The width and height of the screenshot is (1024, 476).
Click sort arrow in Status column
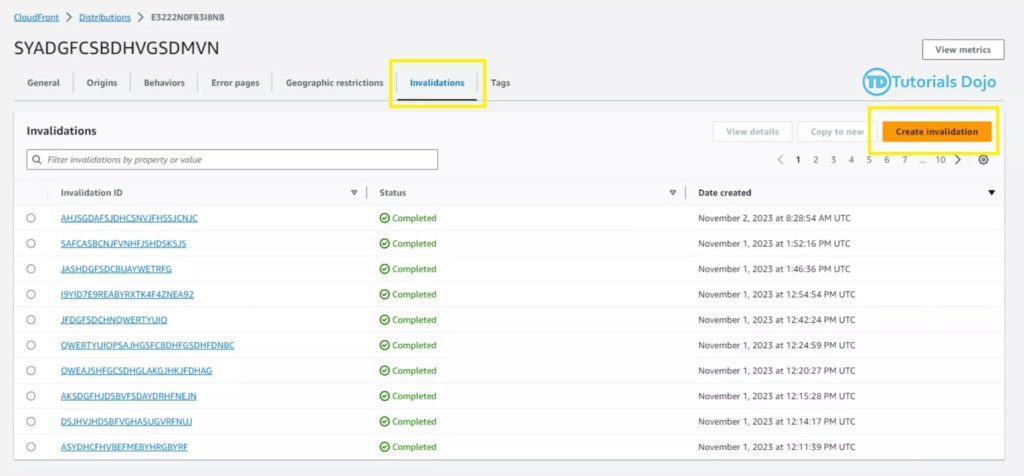(673, 193)
